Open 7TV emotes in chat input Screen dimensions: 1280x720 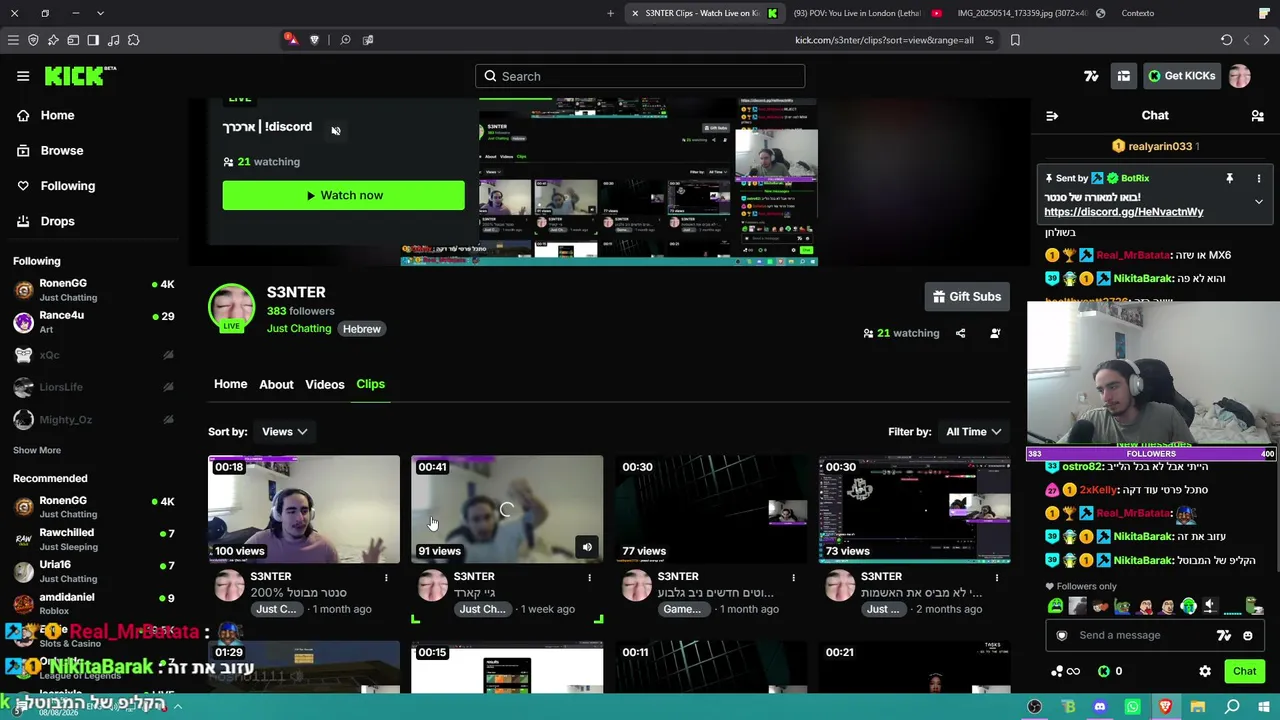click(x=1223, y=635)
